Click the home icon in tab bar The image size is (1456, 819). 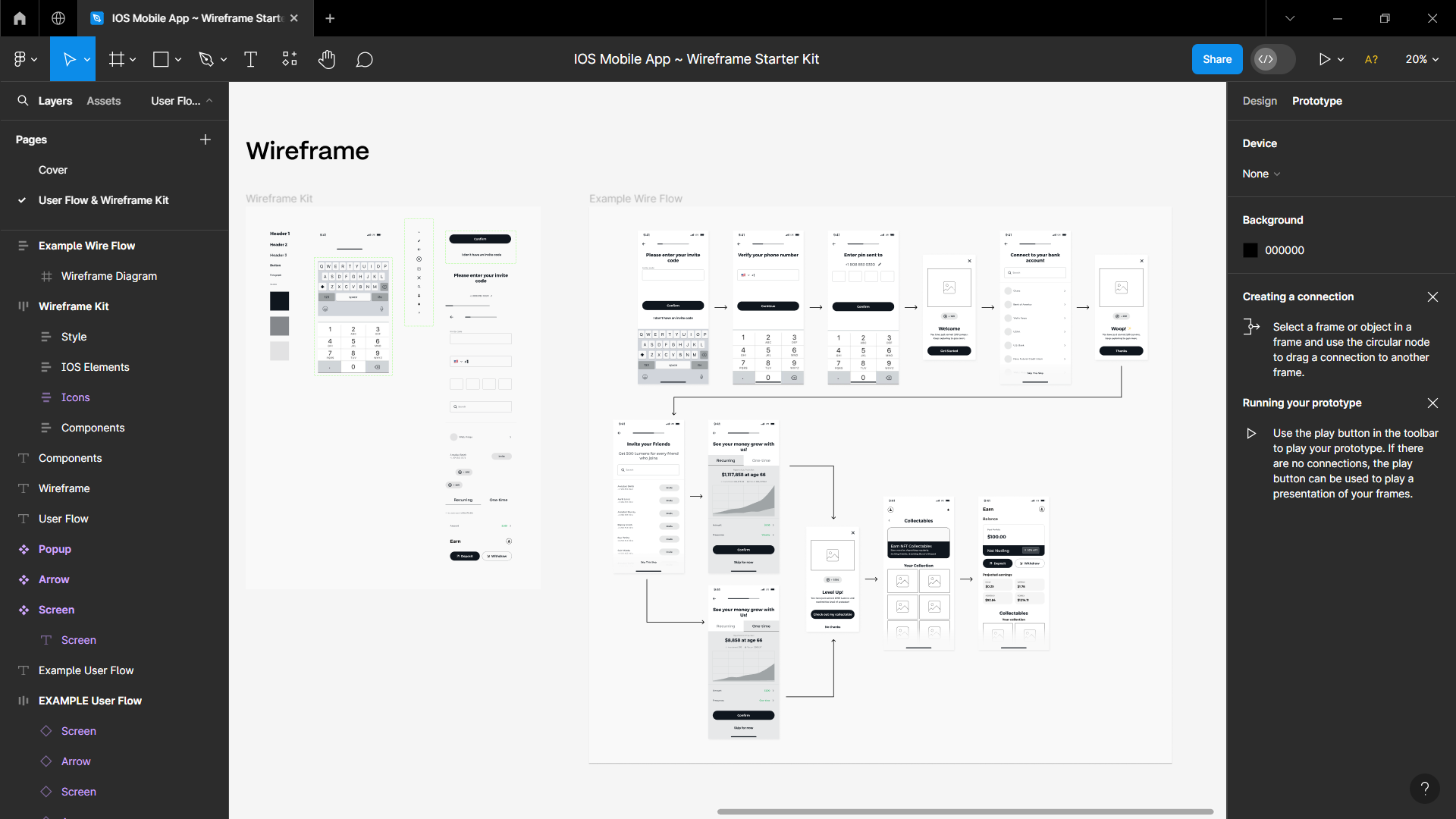point(20,18)
